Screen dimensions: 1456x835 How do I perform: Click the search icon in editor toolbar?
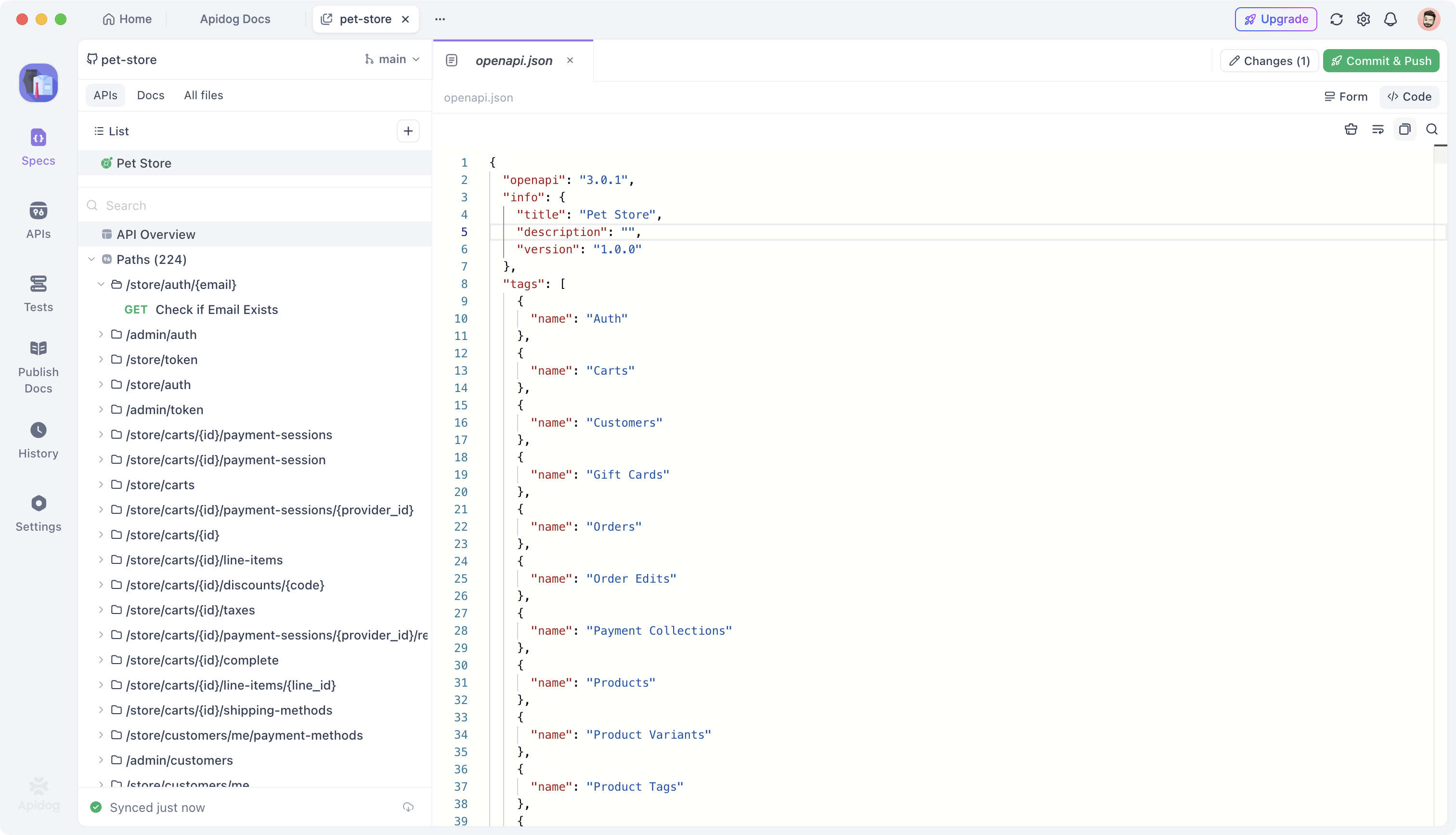(x=1431, y=130)
